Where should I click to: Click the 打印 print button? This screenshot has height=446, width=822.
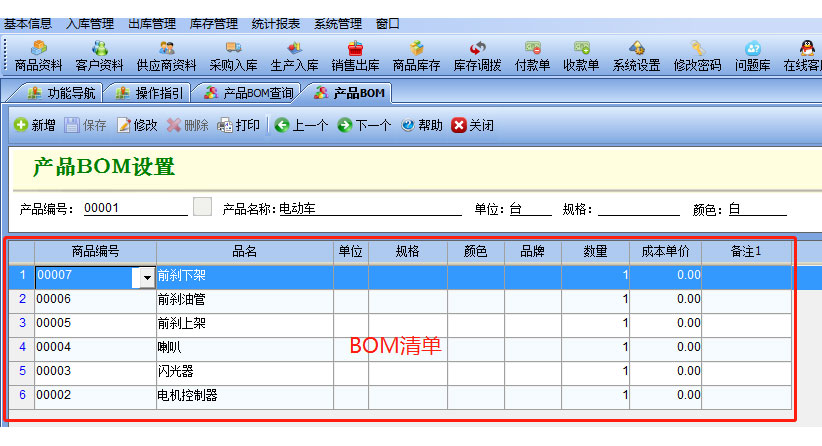[x=239, y=126]
